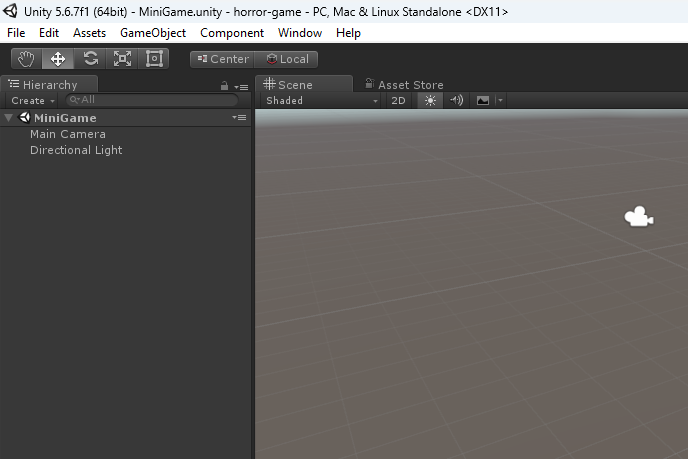The image size is (688, 459).
Task: Open the Hierarchy panel options menu
Action: [x=241, y=87]
